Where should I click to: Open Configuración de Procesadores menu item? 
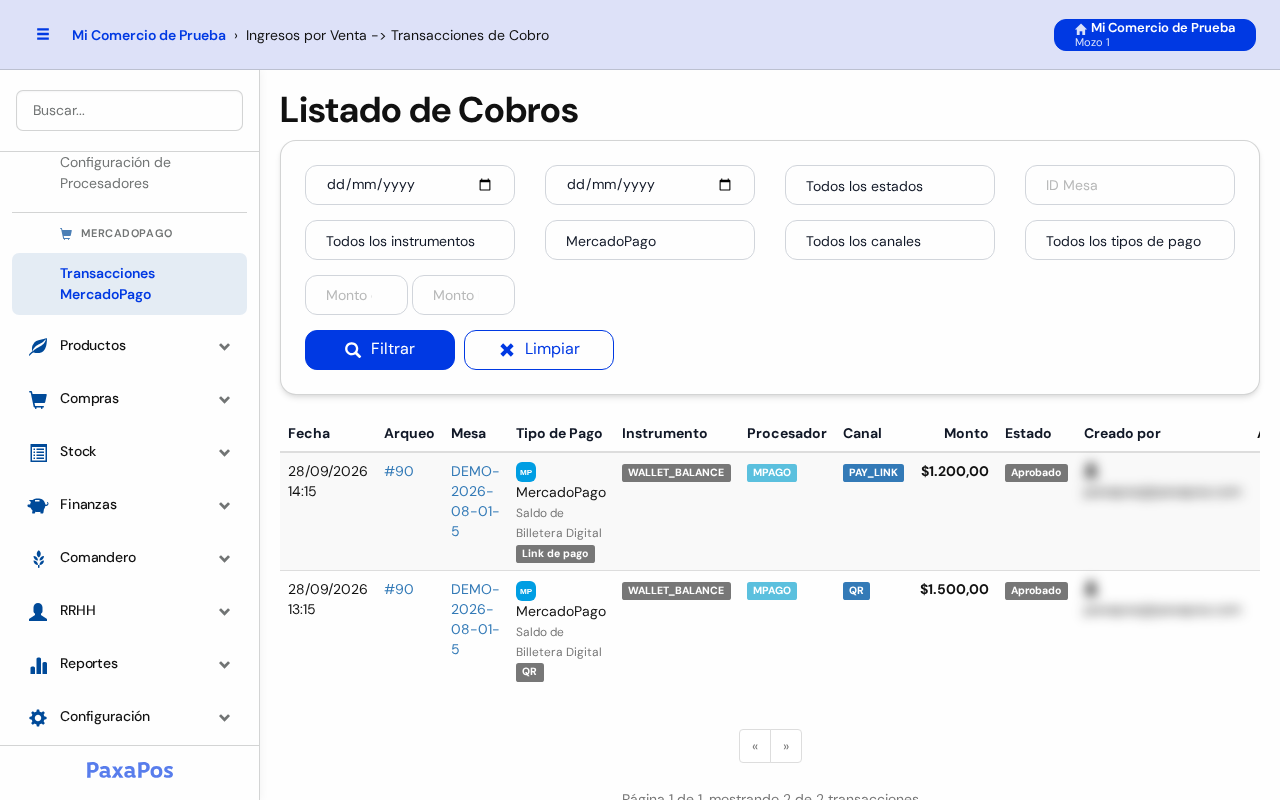coord(130,173)
